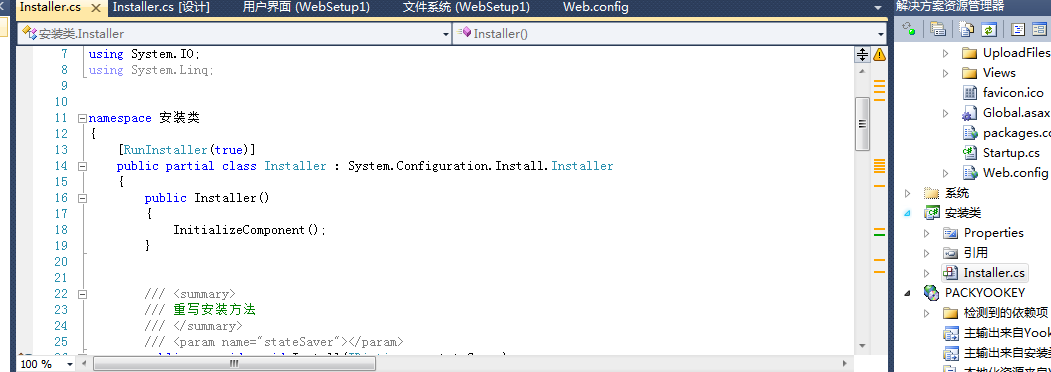Expand the 引用 references node
The height and width of the screenshot is (372, 1051).
pyautogui.click(x=927, y=253)
